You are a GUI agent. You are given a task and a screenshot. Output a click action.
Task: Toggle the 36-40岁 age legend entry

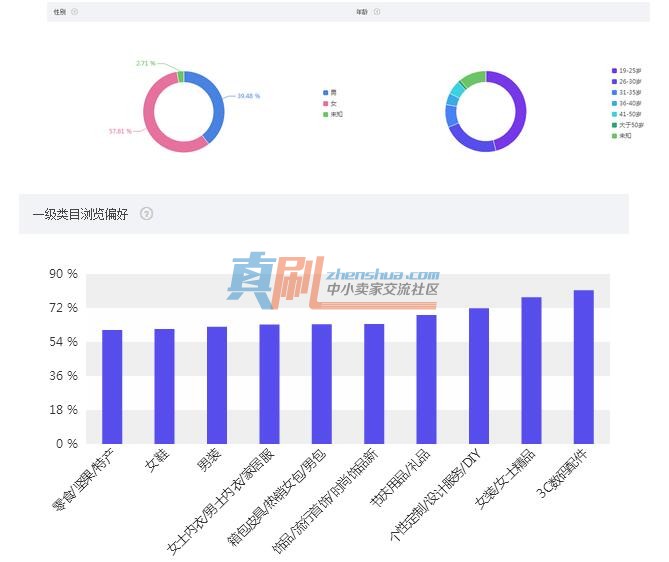[626, 103]
